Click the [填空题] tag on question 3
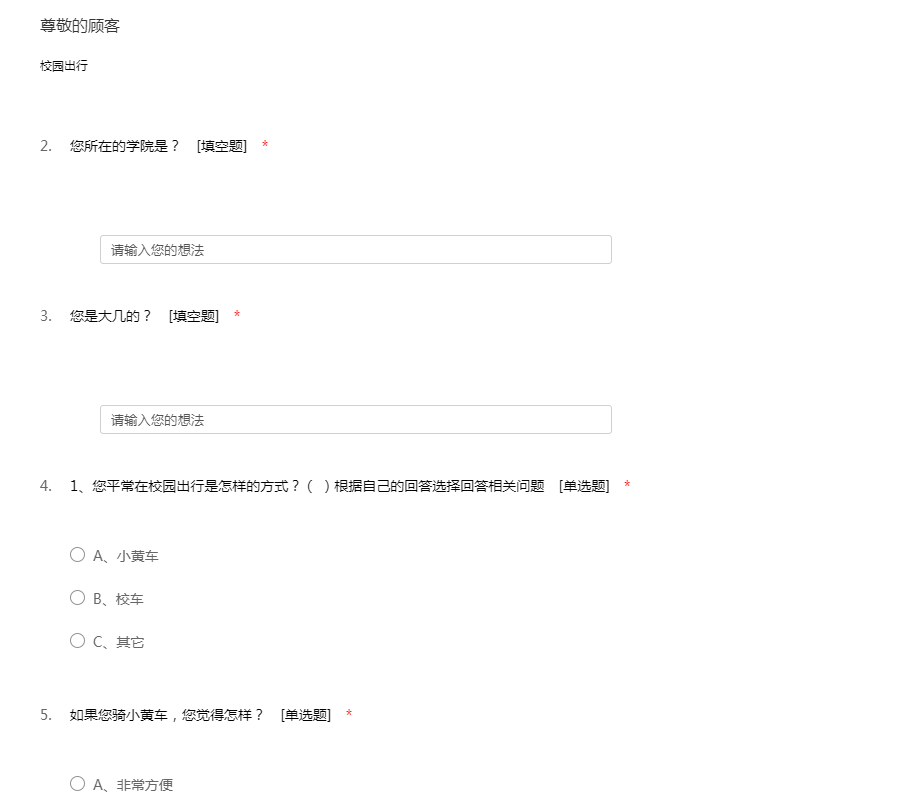 tap(193, 316)
